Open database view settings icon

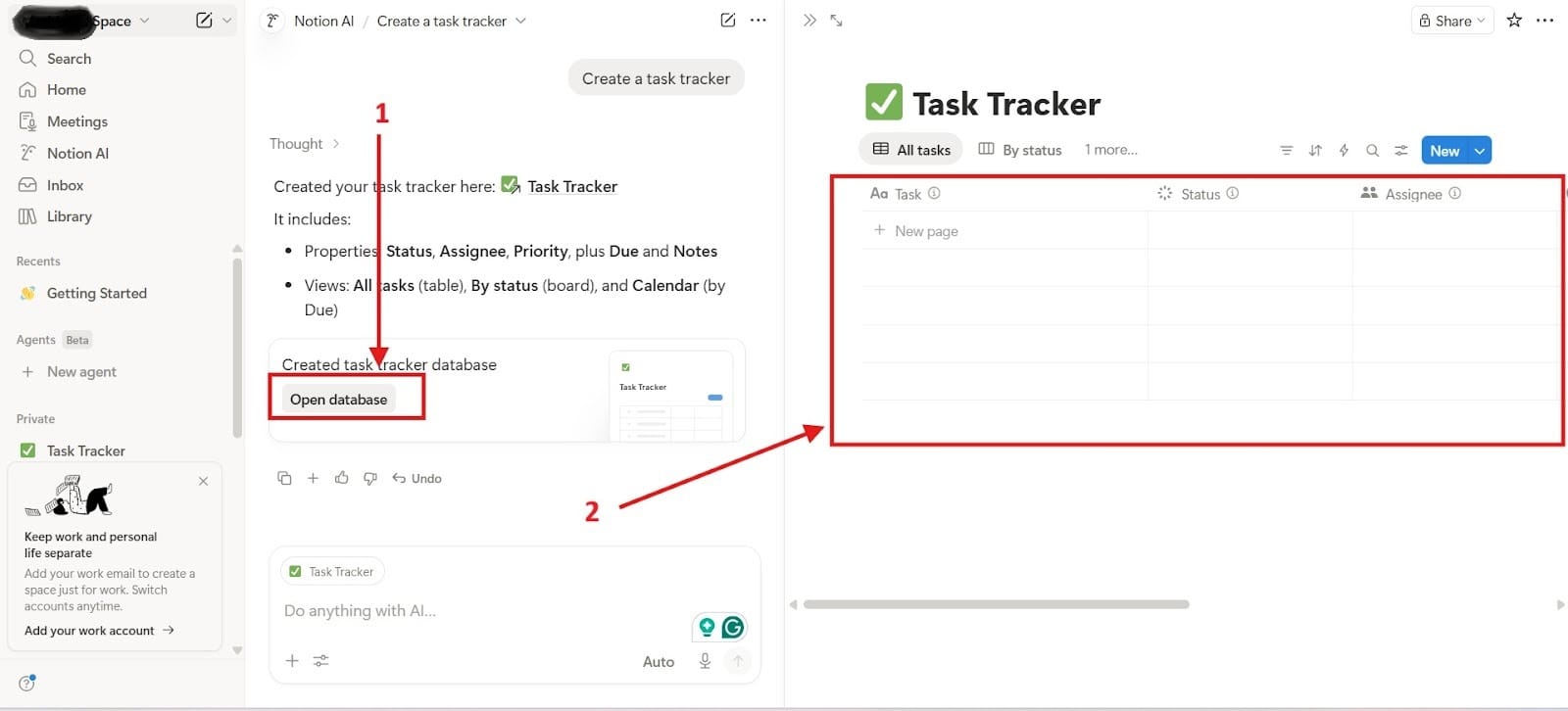coord(1401,151)
